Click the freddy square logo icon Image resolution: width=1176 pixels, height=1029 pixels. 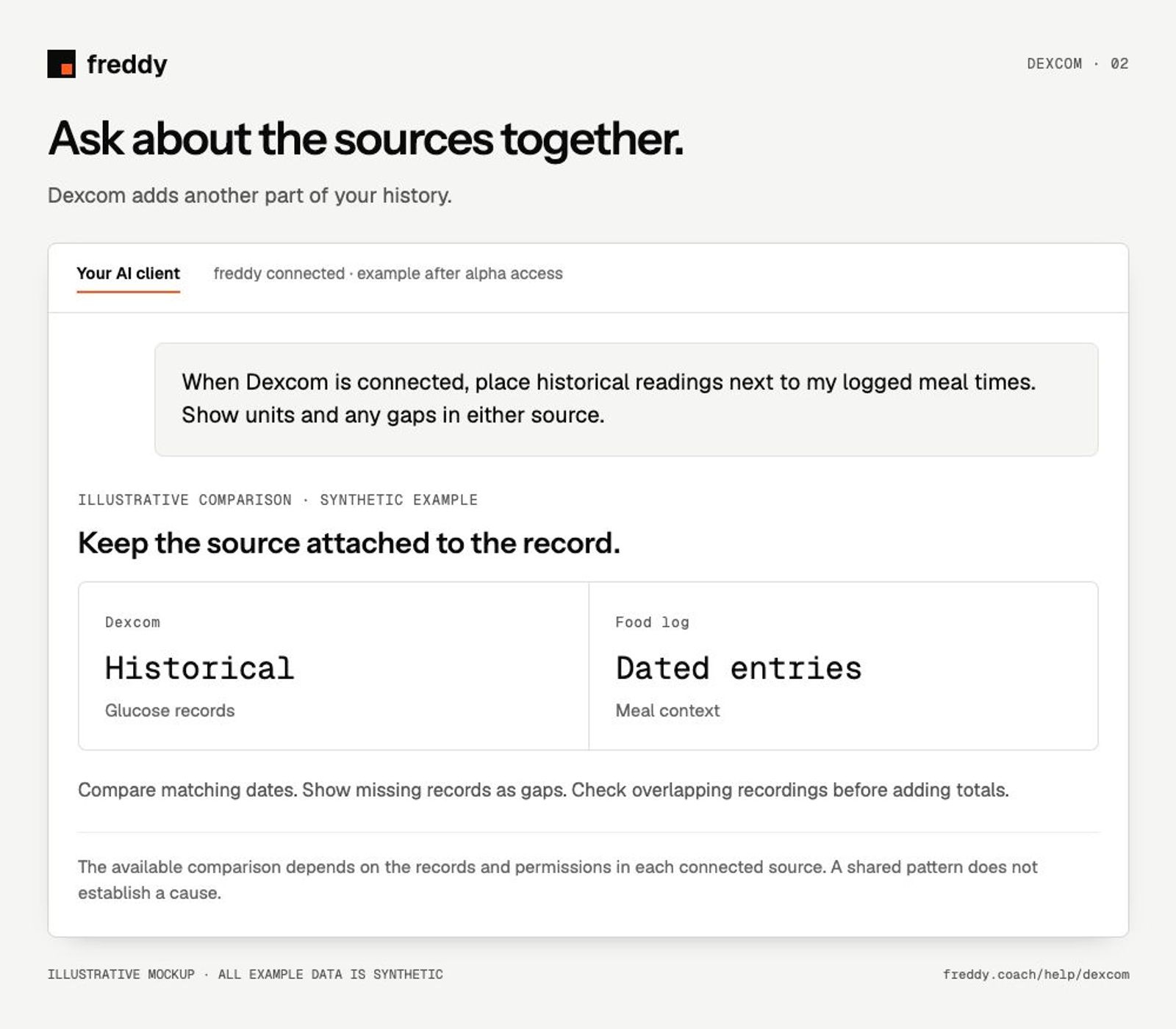(x=61, y=64)
